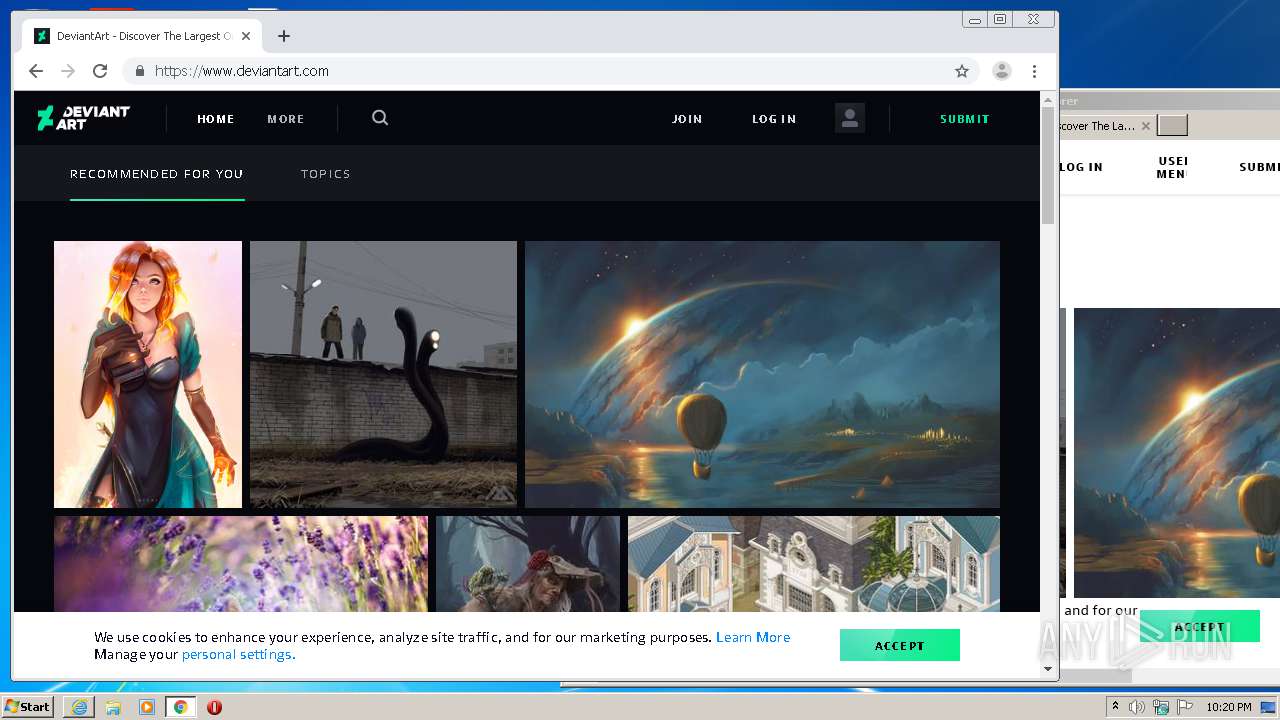Click the vertical scrollbar thumb
The width and height of the screenshot is (1280, 720).
pos(1048,165)
